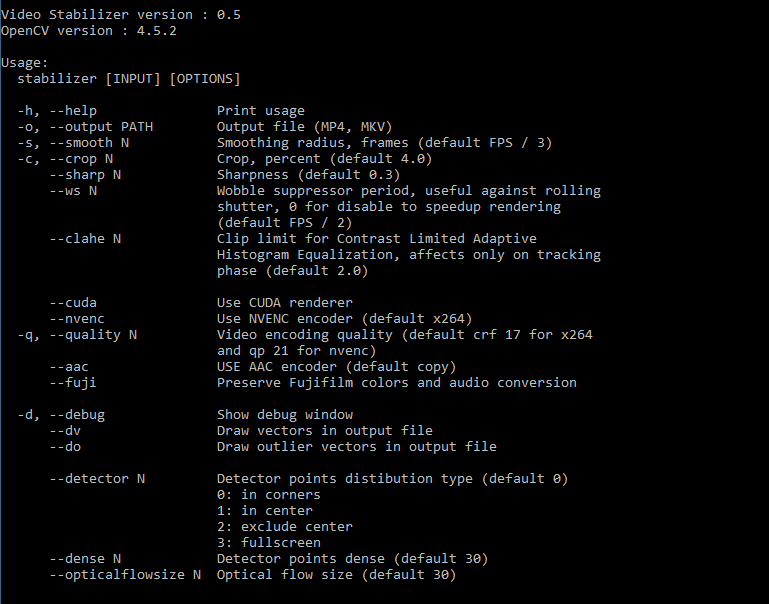Click the --detector N option
The width and height of the screenshot is (769, 604).
pos(97,479)
